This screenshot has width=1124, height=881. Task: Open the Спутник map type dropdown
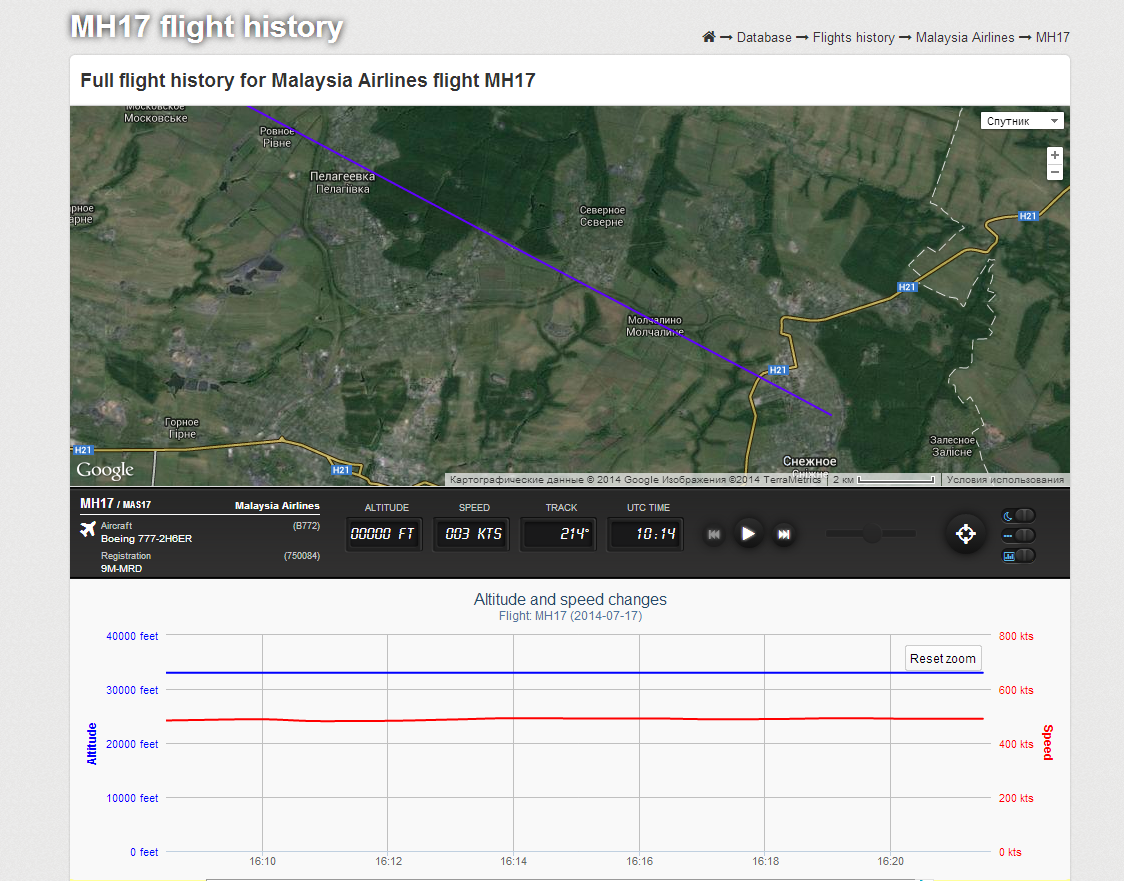[1022, 121]
